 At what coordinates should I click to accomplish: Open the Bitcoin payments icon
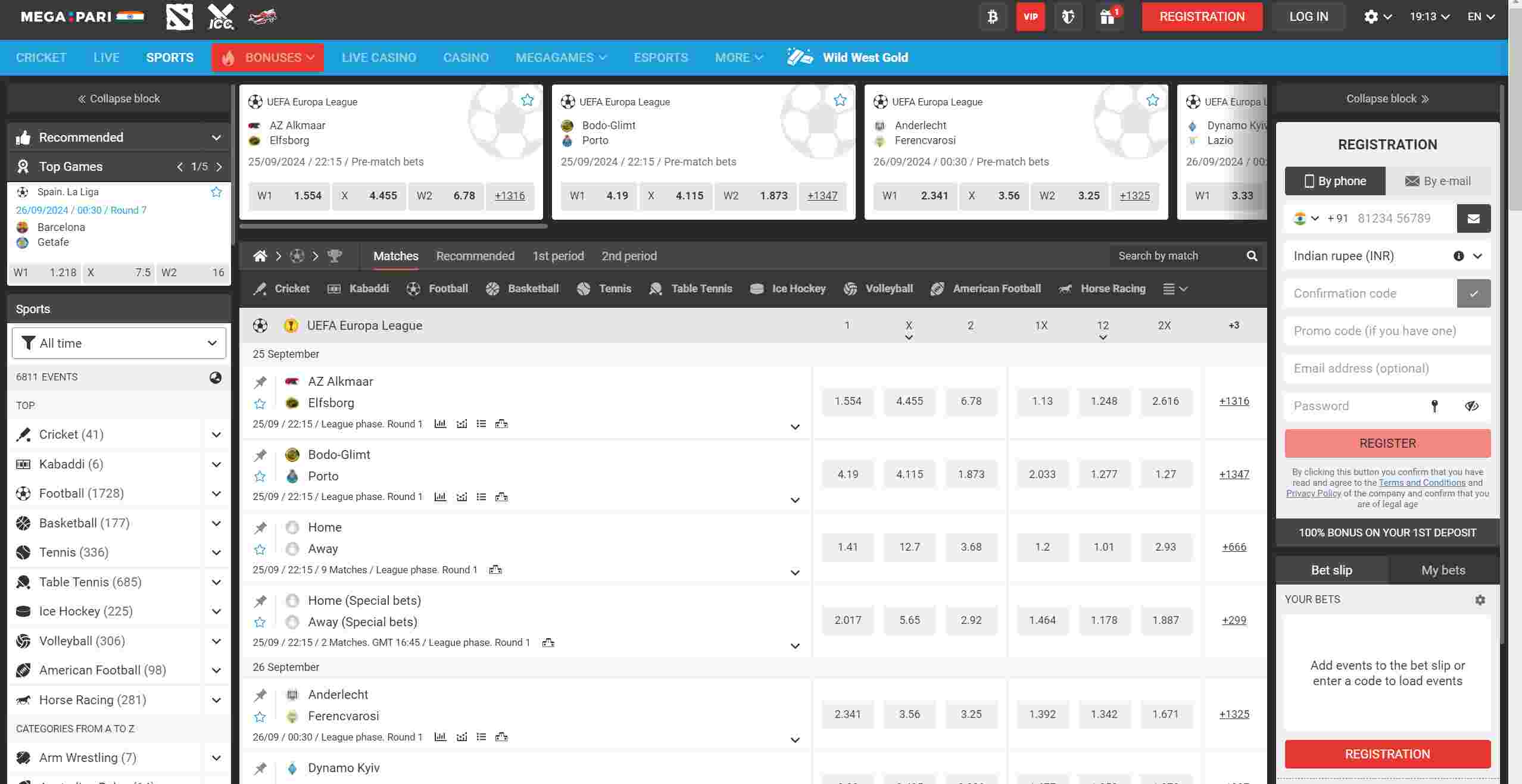click(993, 17)
